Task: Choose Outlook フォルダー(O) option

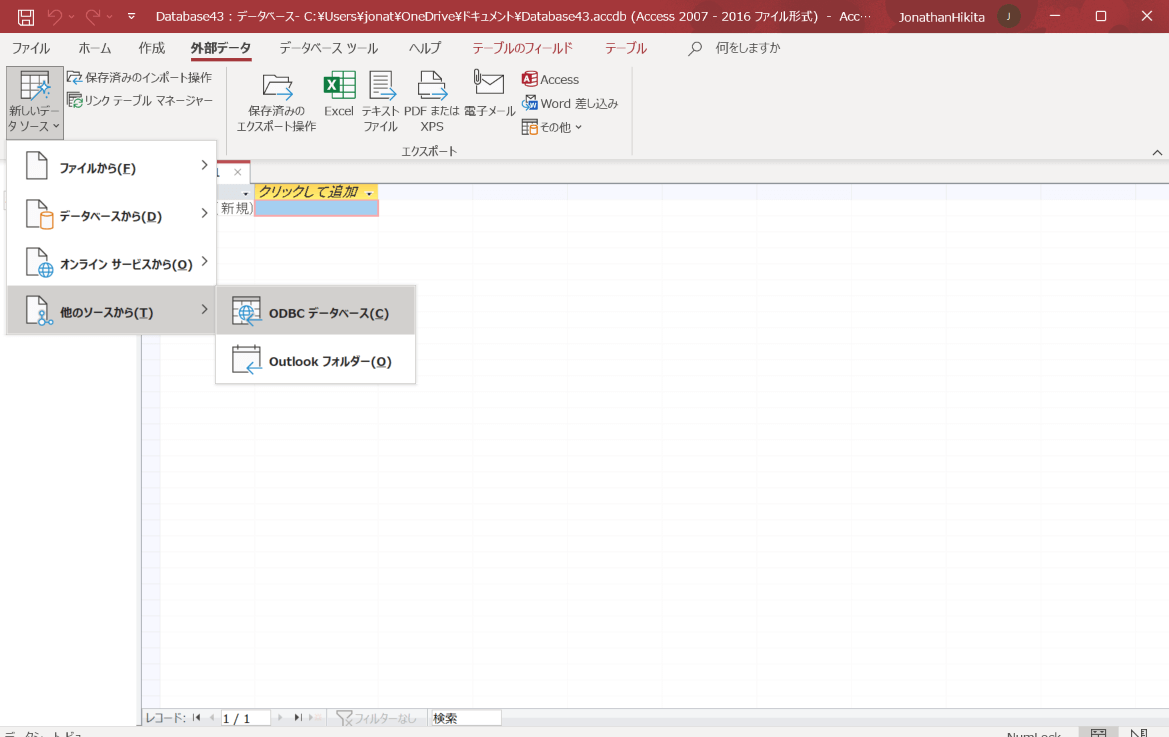Action: [315, 360]
